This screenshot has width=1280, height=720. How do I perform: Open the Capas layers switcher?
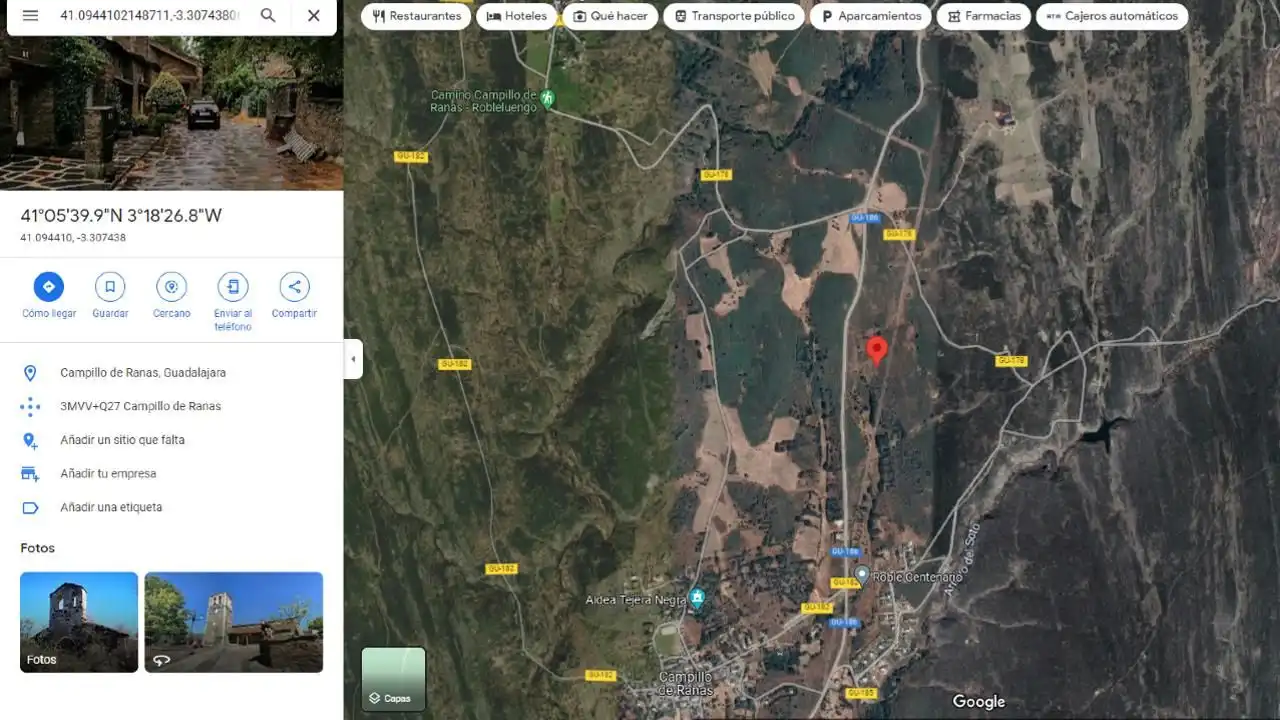[393, 679]
